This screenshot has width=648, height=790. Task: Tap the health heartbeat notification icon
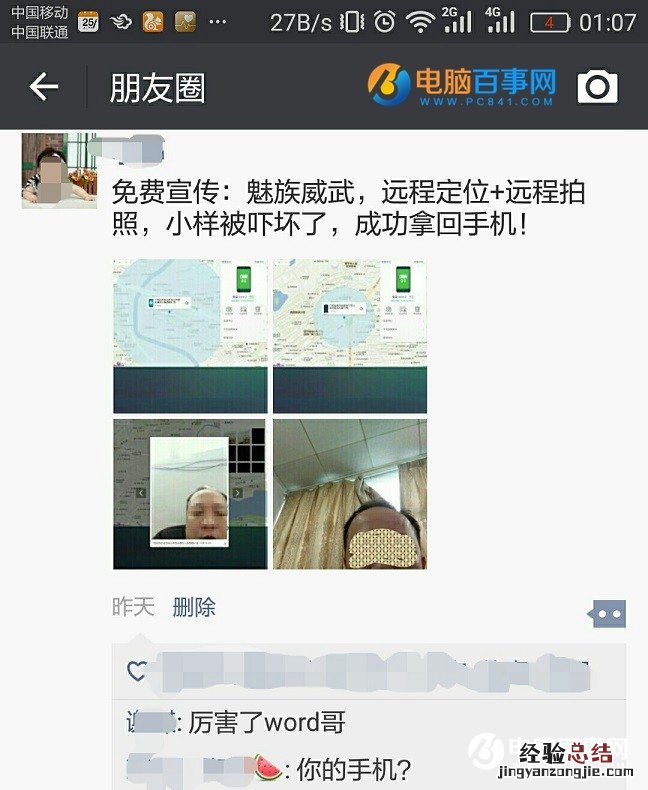coord(185,22)
